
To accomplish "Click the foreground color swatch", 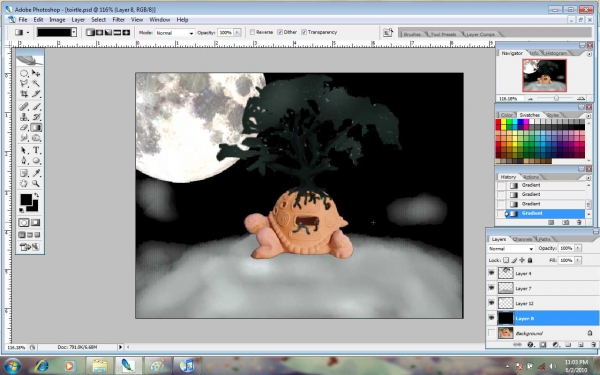I will click(26, 200).
